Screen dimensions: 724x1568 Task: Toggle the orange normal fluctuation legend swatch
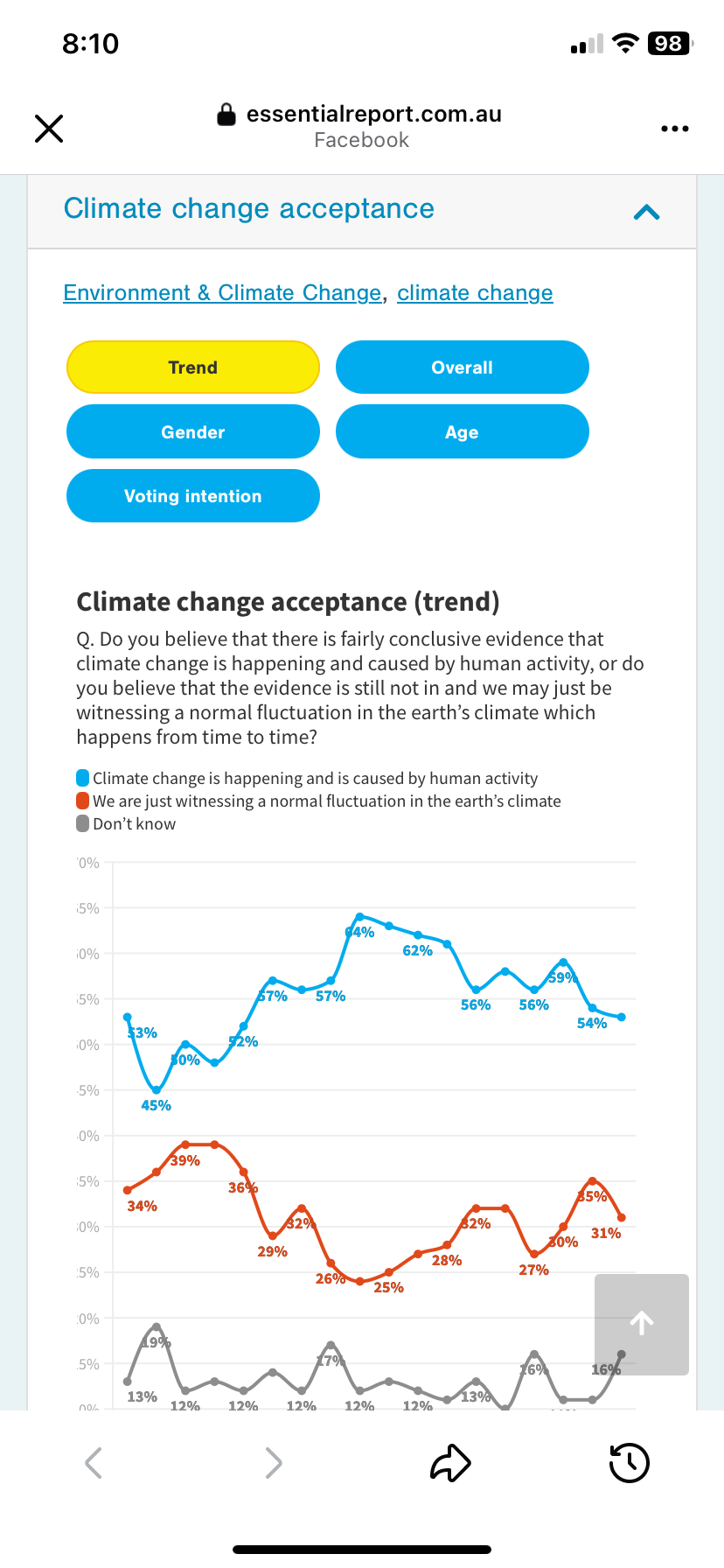pyautogui.click(x=83, y=801)
